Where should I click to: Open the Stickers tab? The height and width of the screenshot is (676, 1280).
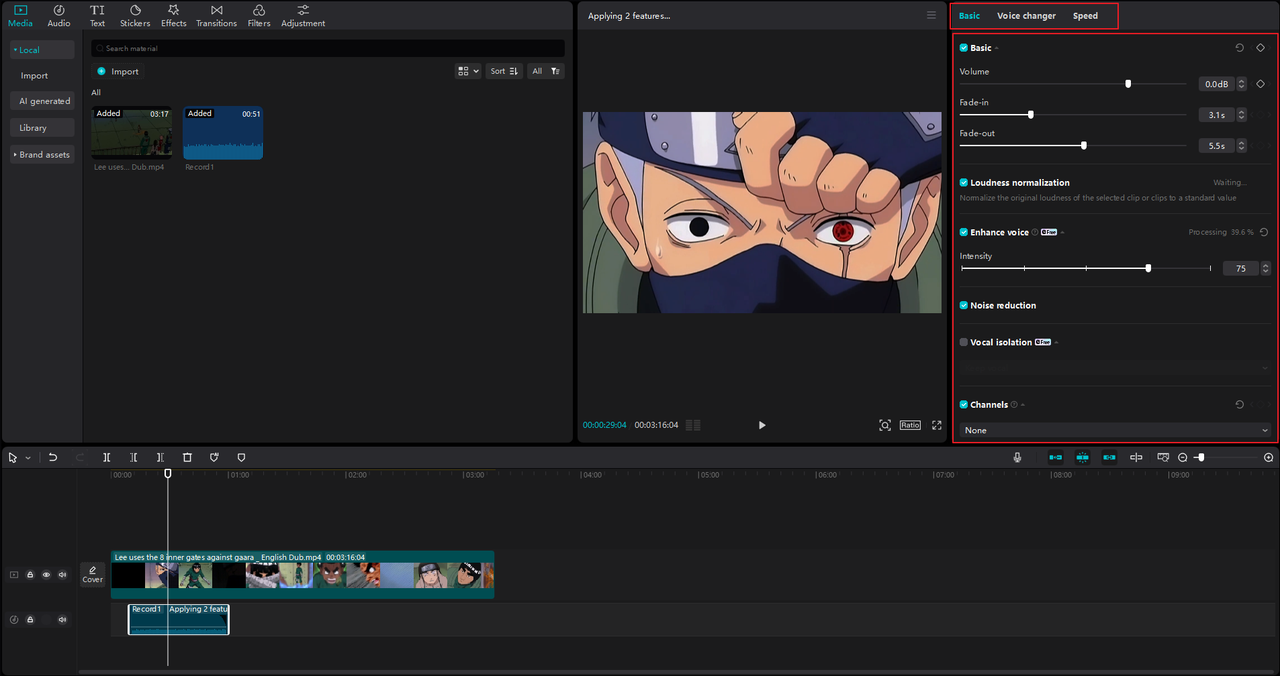[135, 15]
